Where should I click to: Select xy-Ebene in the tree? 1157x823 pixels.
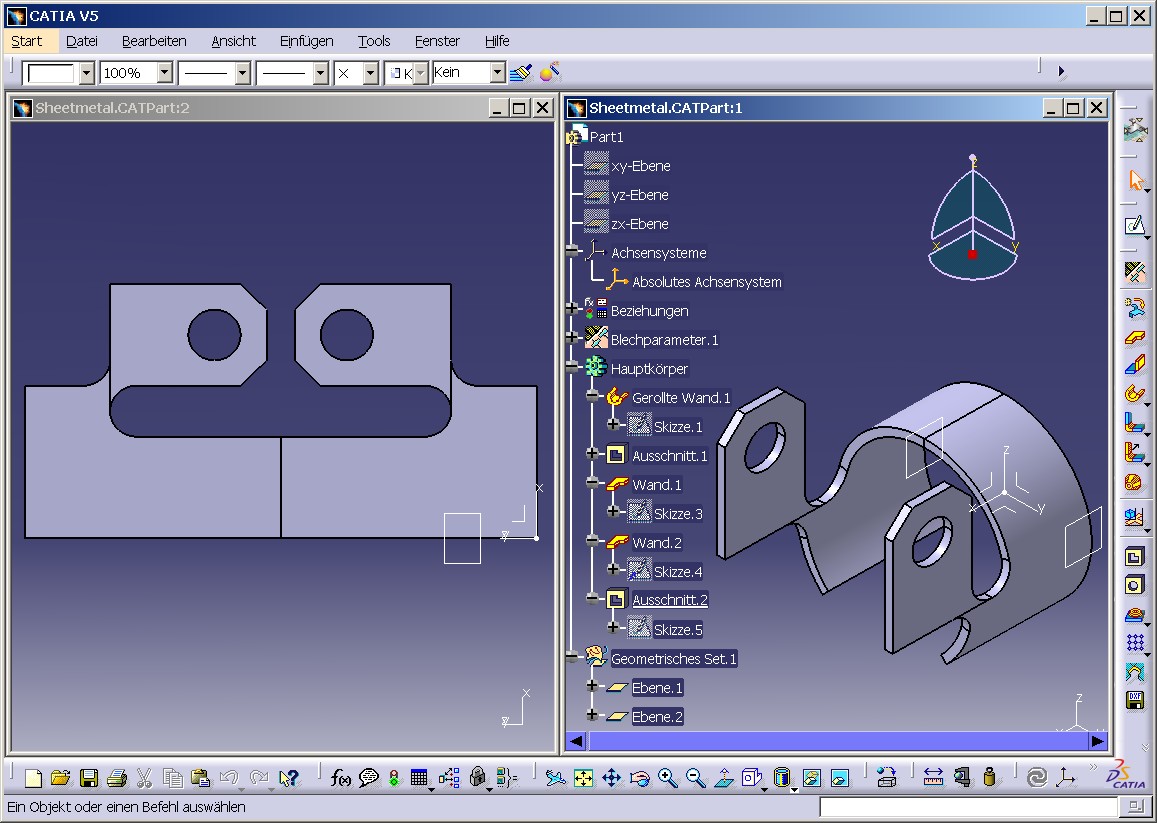pos(640,166)
